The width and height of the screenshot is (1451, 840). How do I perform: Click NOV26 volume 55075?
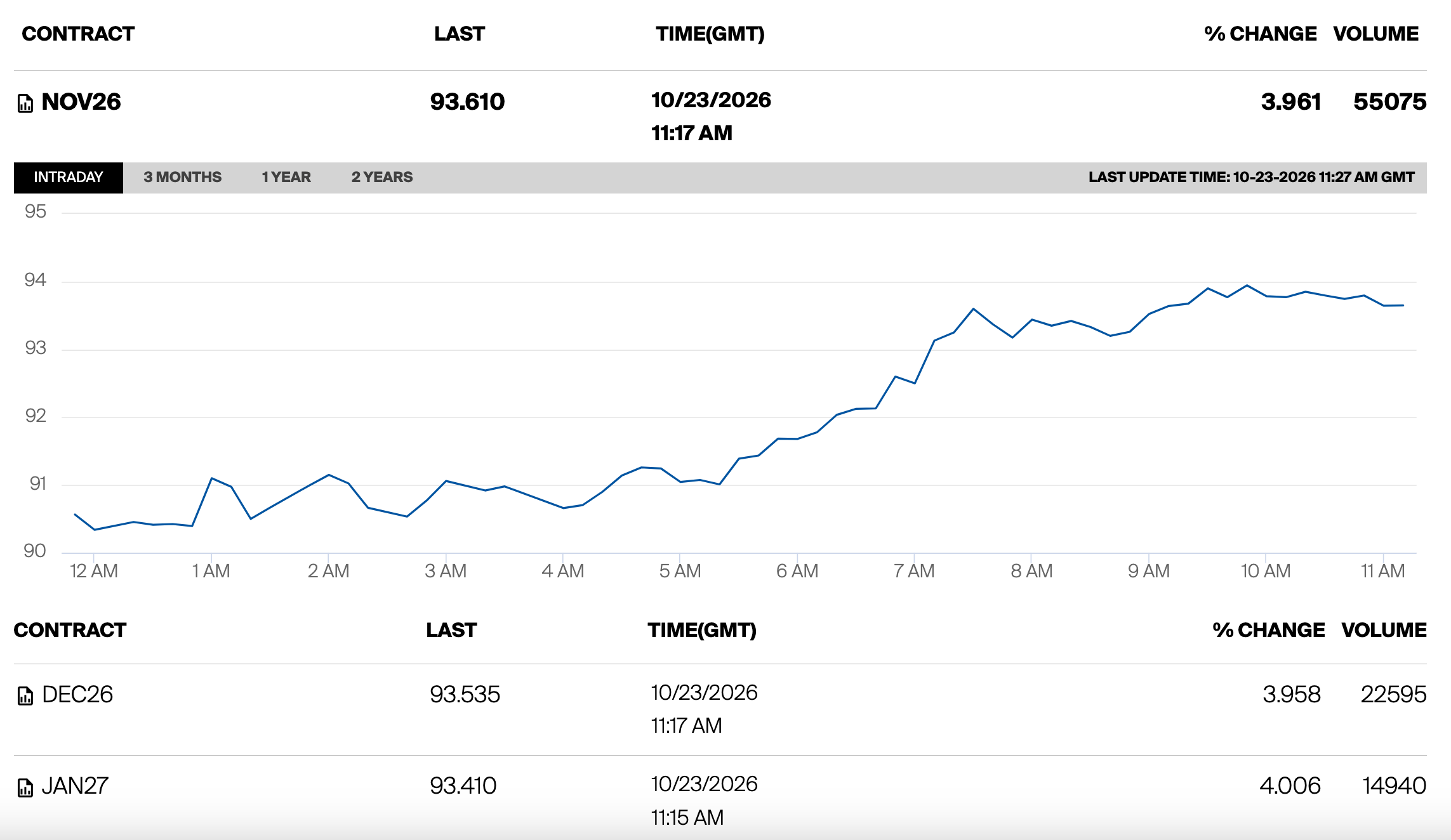coord(1390,102)
